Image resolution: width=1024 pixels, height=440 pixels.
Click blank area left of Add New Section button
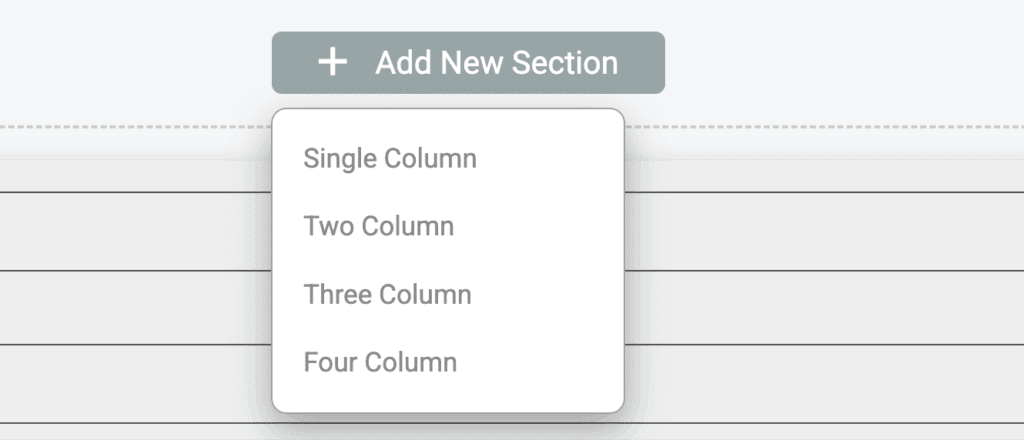click(x=135, y=62)
